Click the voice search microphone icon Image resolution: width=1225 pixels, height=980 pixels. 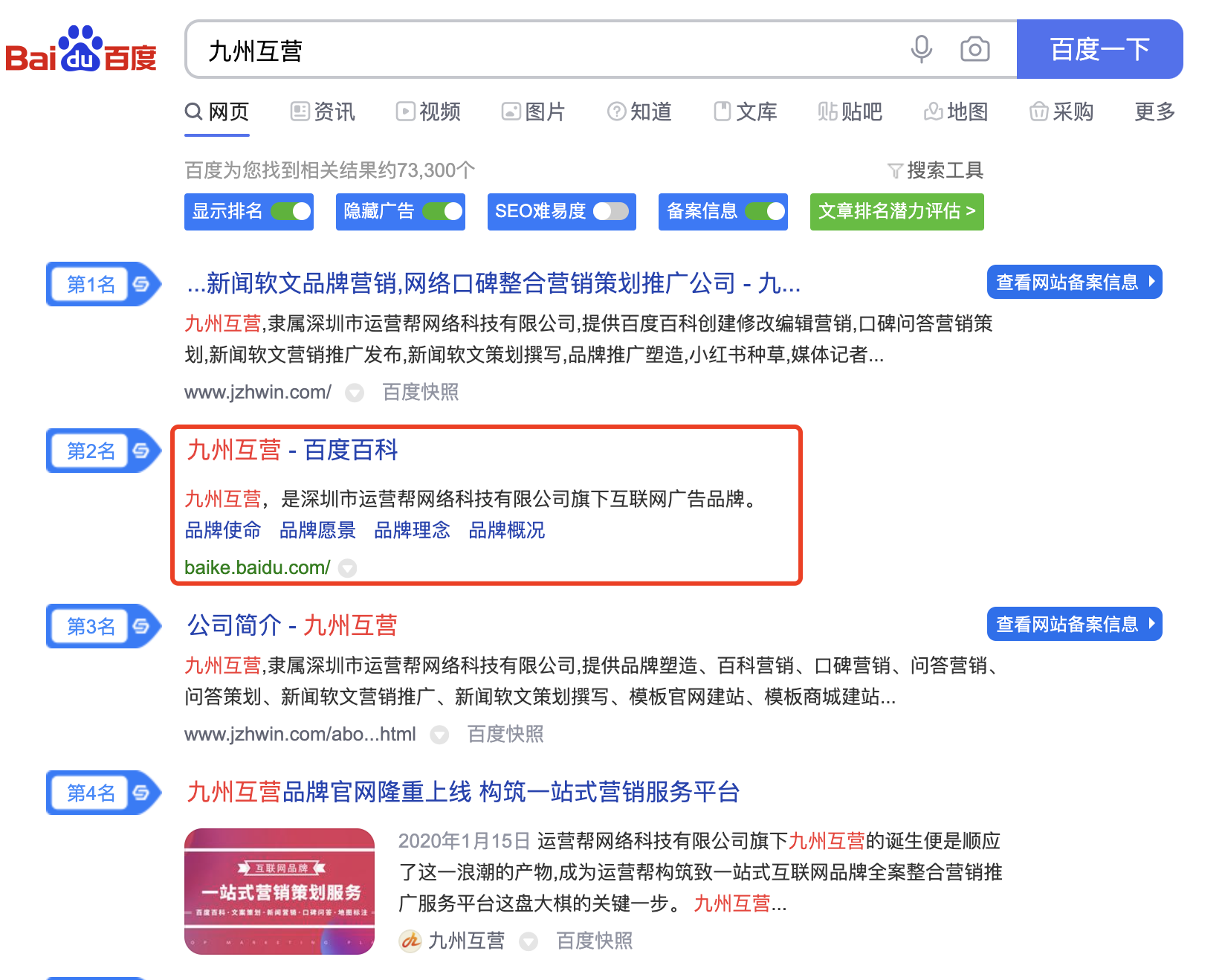(x=921, y=49)
